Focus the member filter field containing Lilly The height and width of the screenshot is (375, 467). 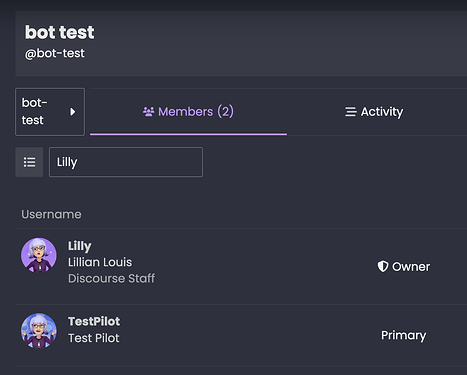pos(126,162)
